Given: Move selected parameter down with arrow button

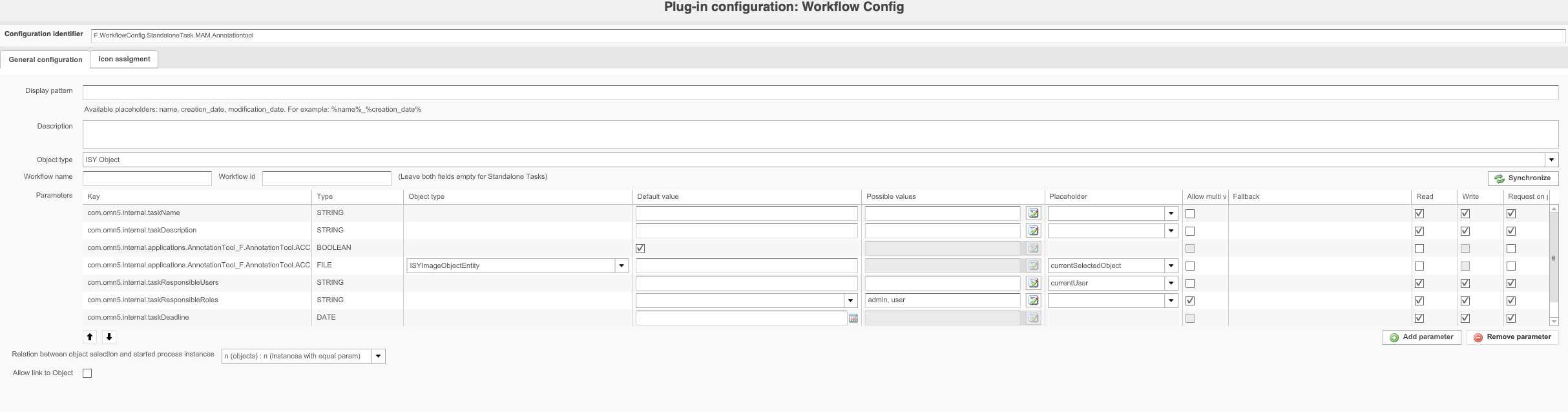Looking at the screenshot, I should [x=109, y=336].
